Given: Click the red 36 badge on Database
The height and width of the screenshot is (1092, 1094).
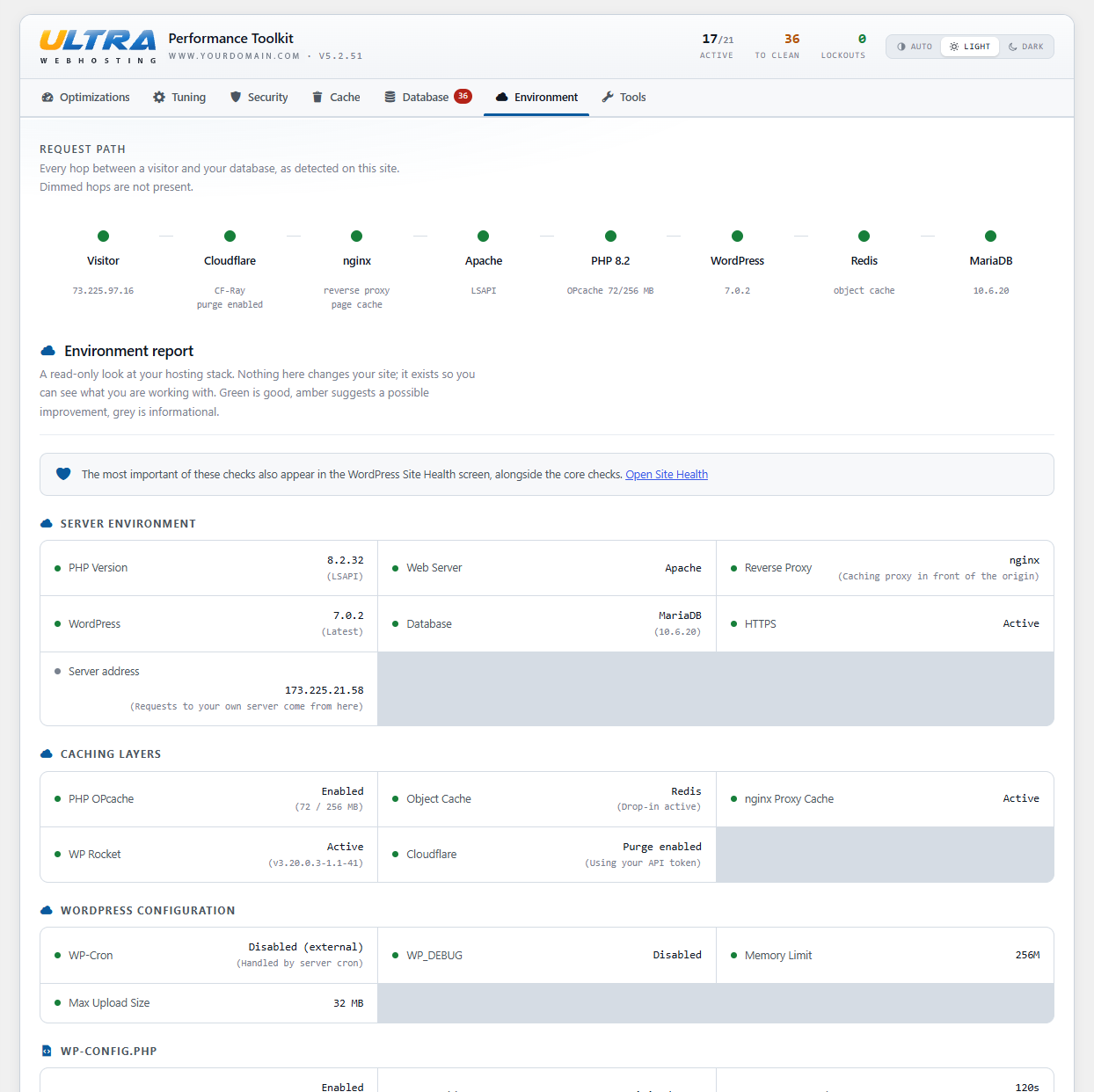Looking at the screenshot, I should [x=463, y=96].
